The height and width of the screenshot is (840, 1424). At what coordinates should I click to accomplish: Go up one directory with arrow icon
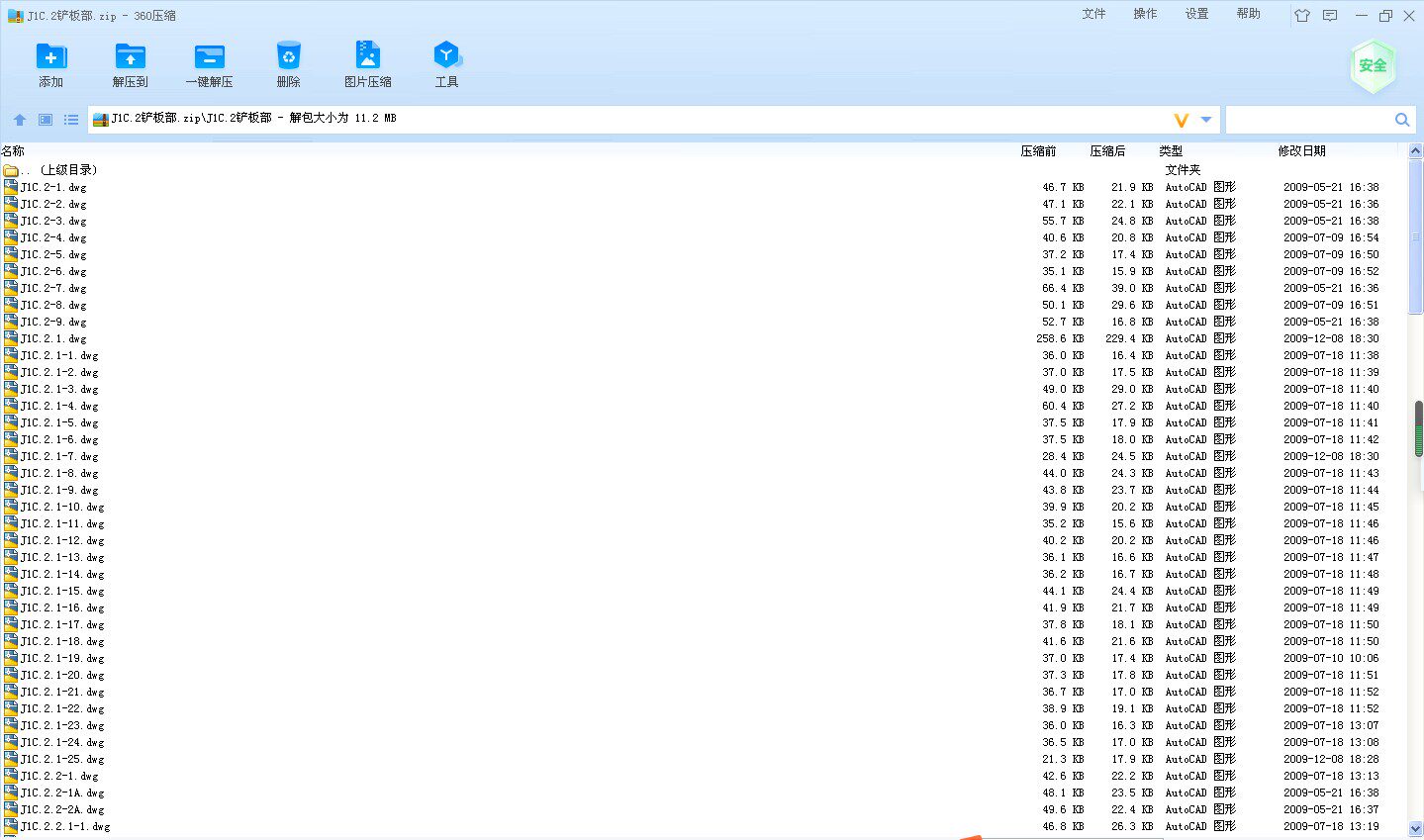coord(20,120)
